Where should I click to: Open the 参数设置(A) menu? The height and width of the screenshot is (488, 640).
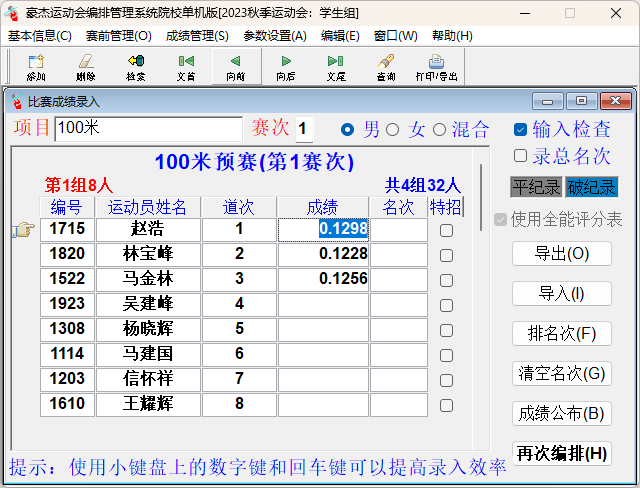tap(275, 36)
